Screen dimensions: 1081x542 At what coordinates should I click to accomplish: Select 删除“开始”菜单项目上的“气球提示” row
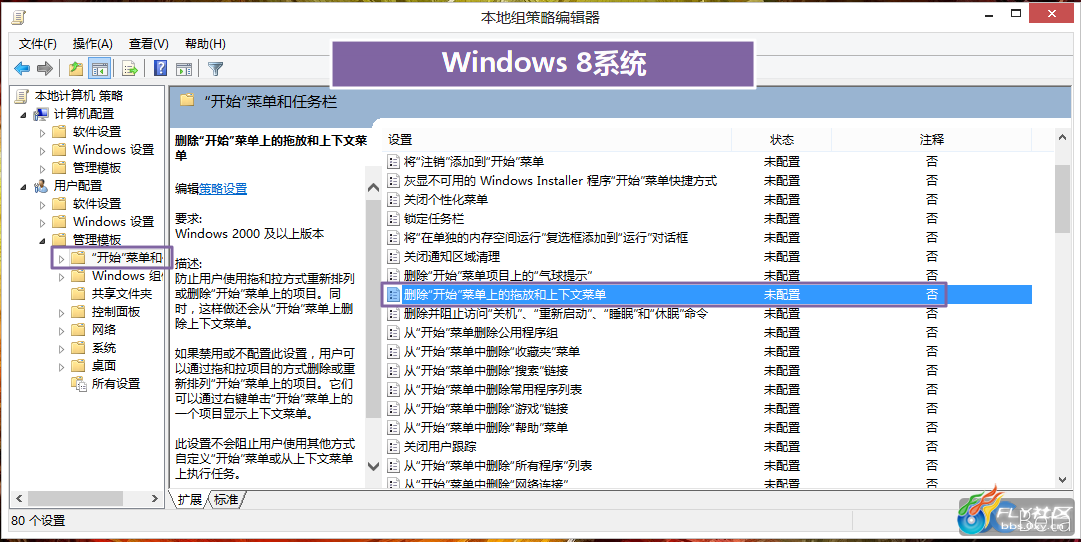[x=707, y=276]
